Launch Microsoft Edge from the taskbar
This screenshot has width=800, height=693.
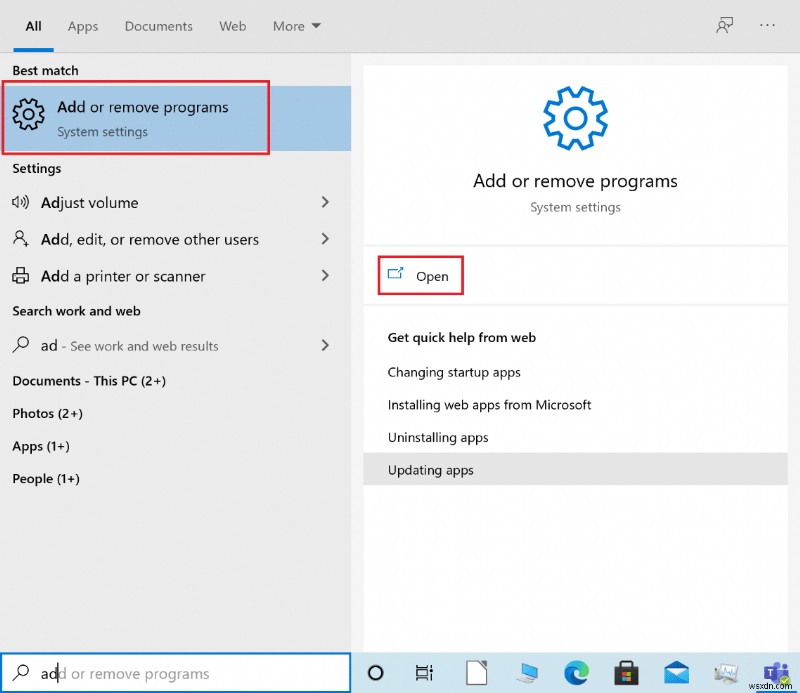pos(576,673)
